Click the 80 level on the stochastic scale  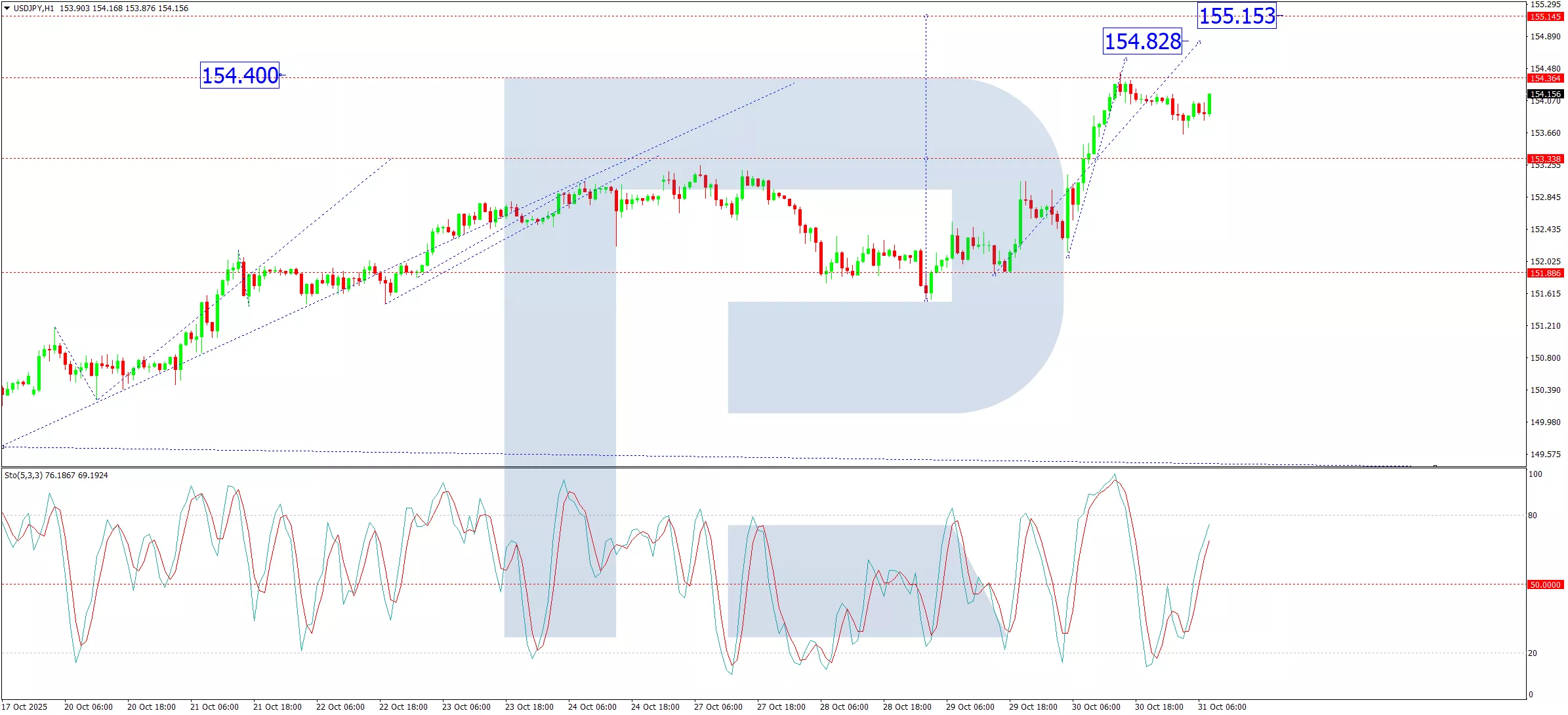click(1533, 516)
